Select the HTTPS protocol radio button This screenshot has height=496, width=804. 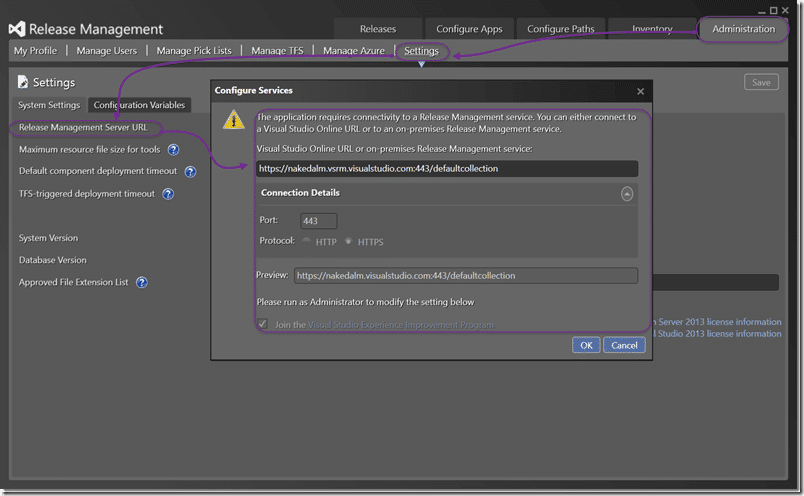[349, 241]
